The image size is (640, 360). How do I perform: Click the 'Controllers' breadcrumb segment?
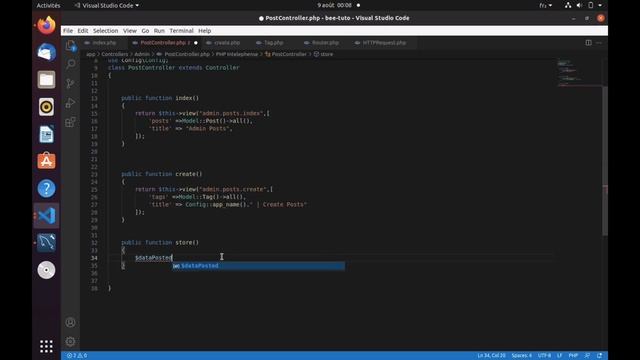coord(115,54)
